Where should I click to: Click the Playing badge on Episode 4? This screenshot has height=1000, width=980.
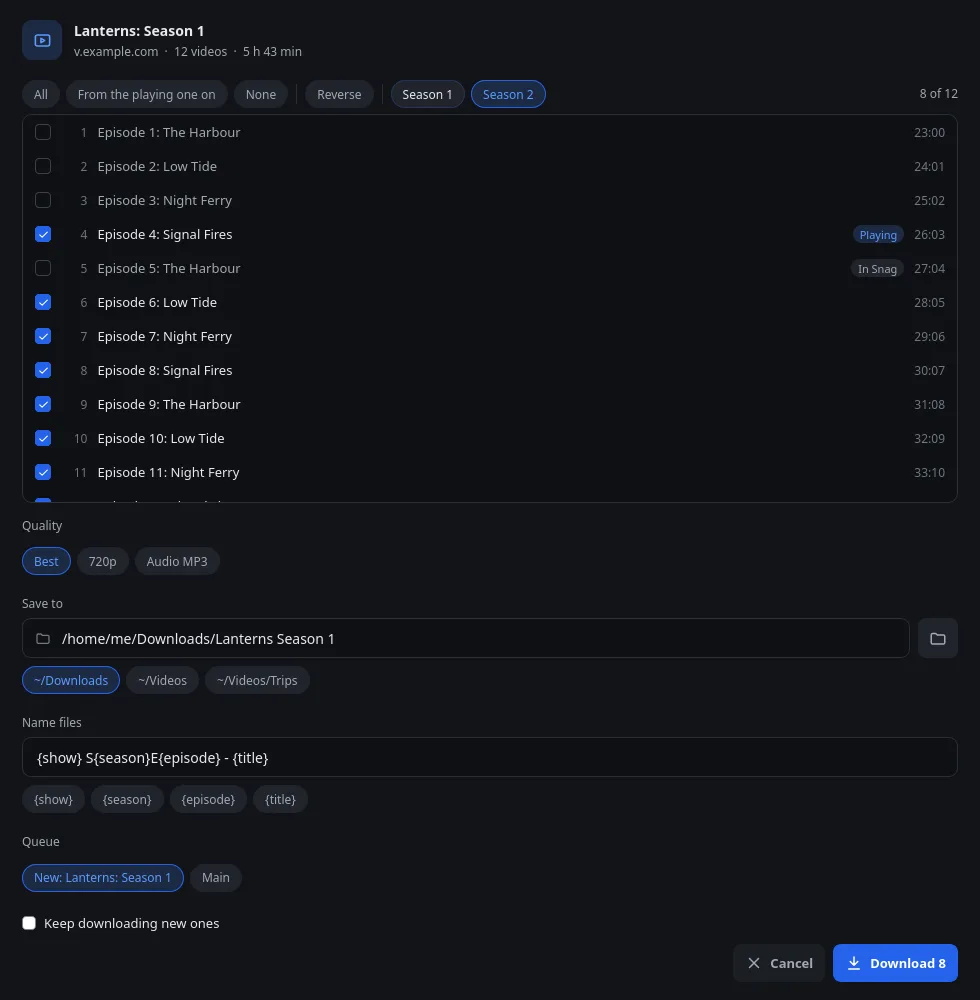878,235
